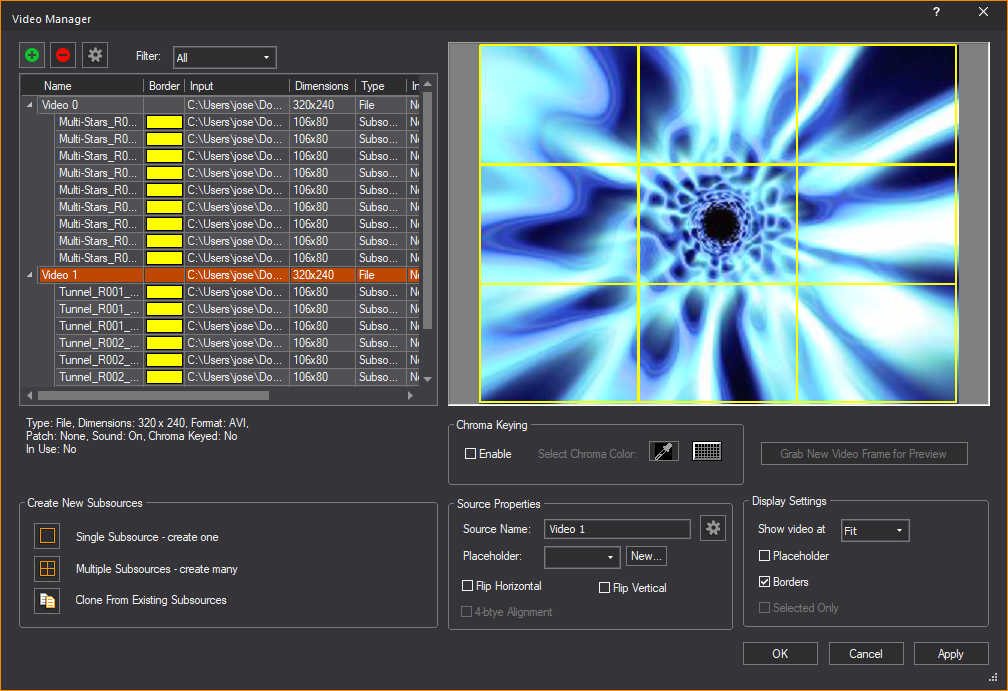
Task: Click the yellow border swatch of first Multi-Stars row
Action: (164, 122)
